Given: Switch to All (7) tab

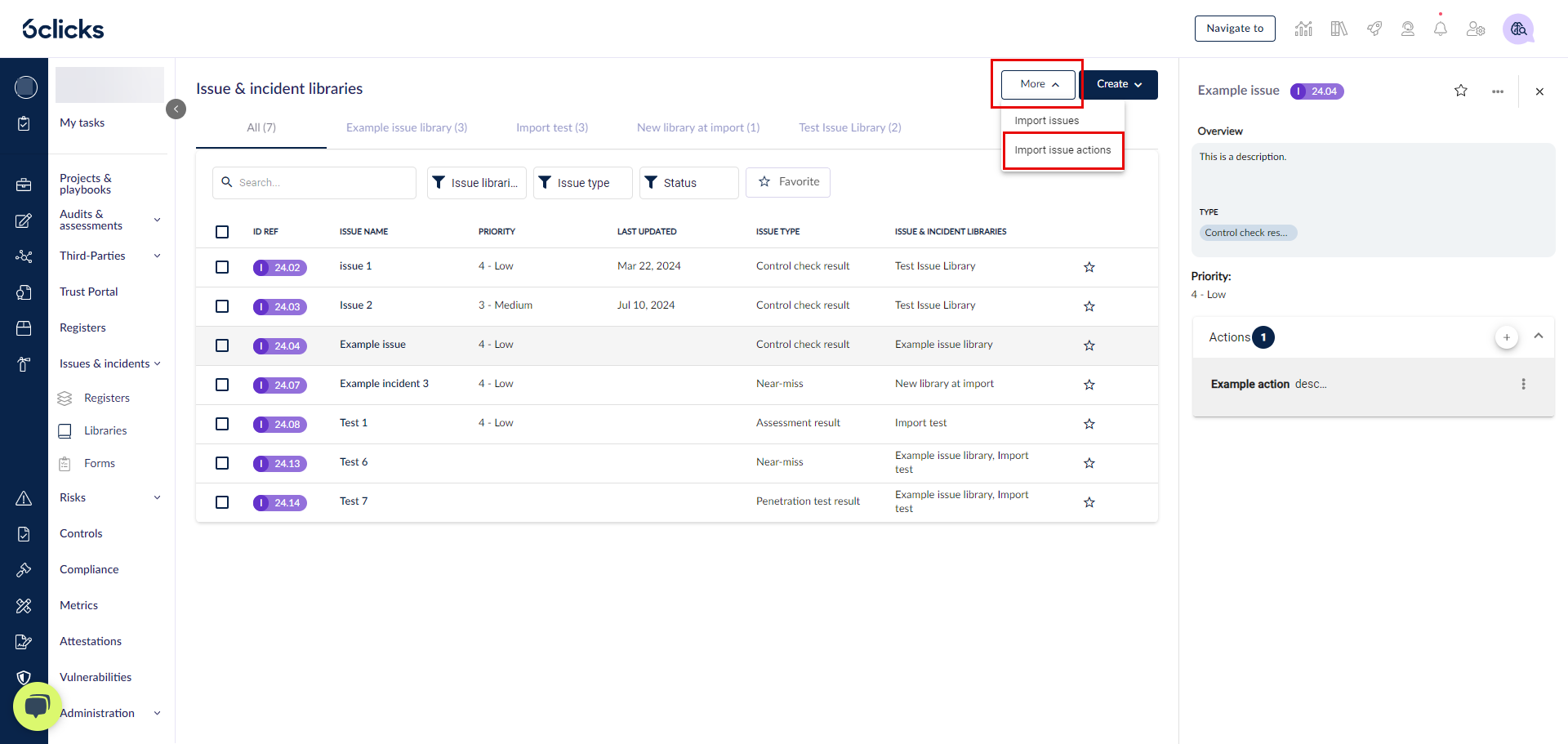Looking at the screenshot, I should (x=261, y=127).
